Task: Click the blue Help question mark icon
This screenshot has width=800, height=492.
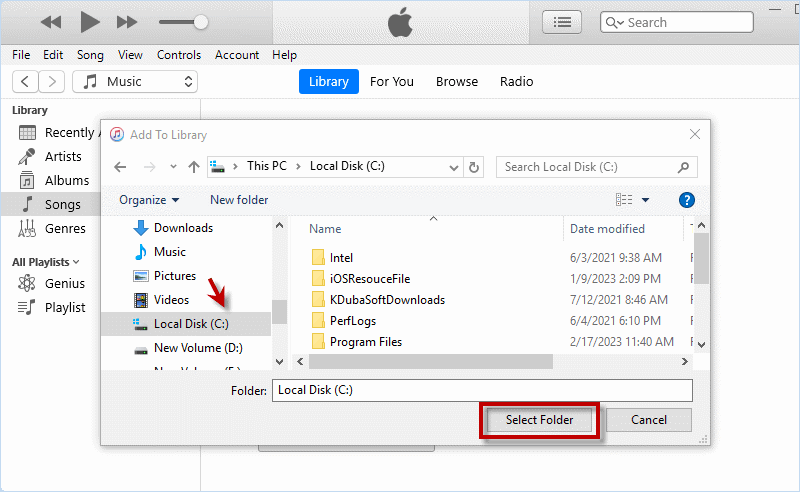Action: point(687,200)
